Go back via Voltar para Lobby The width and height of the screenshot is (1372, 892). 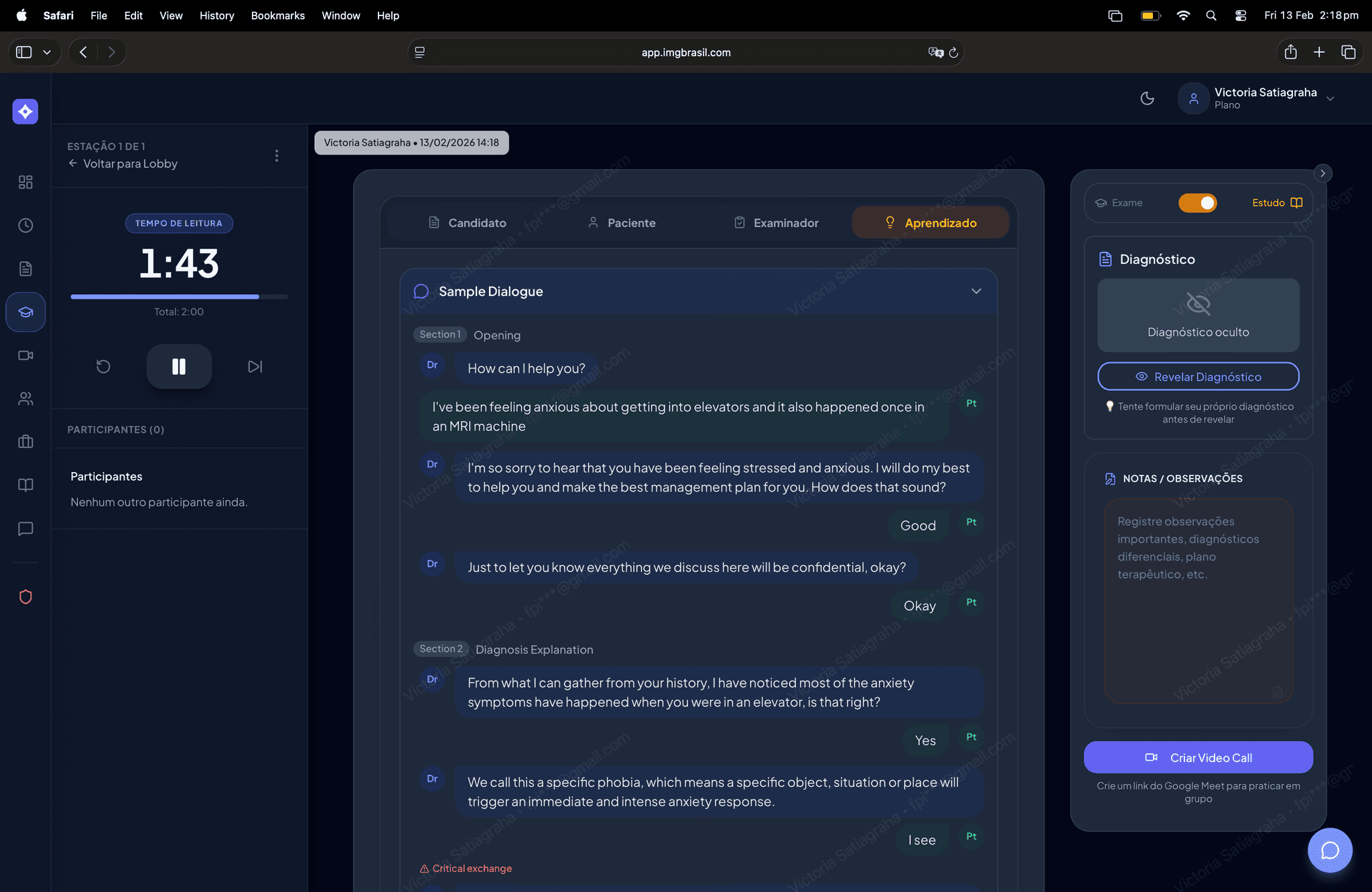(123, 164)
